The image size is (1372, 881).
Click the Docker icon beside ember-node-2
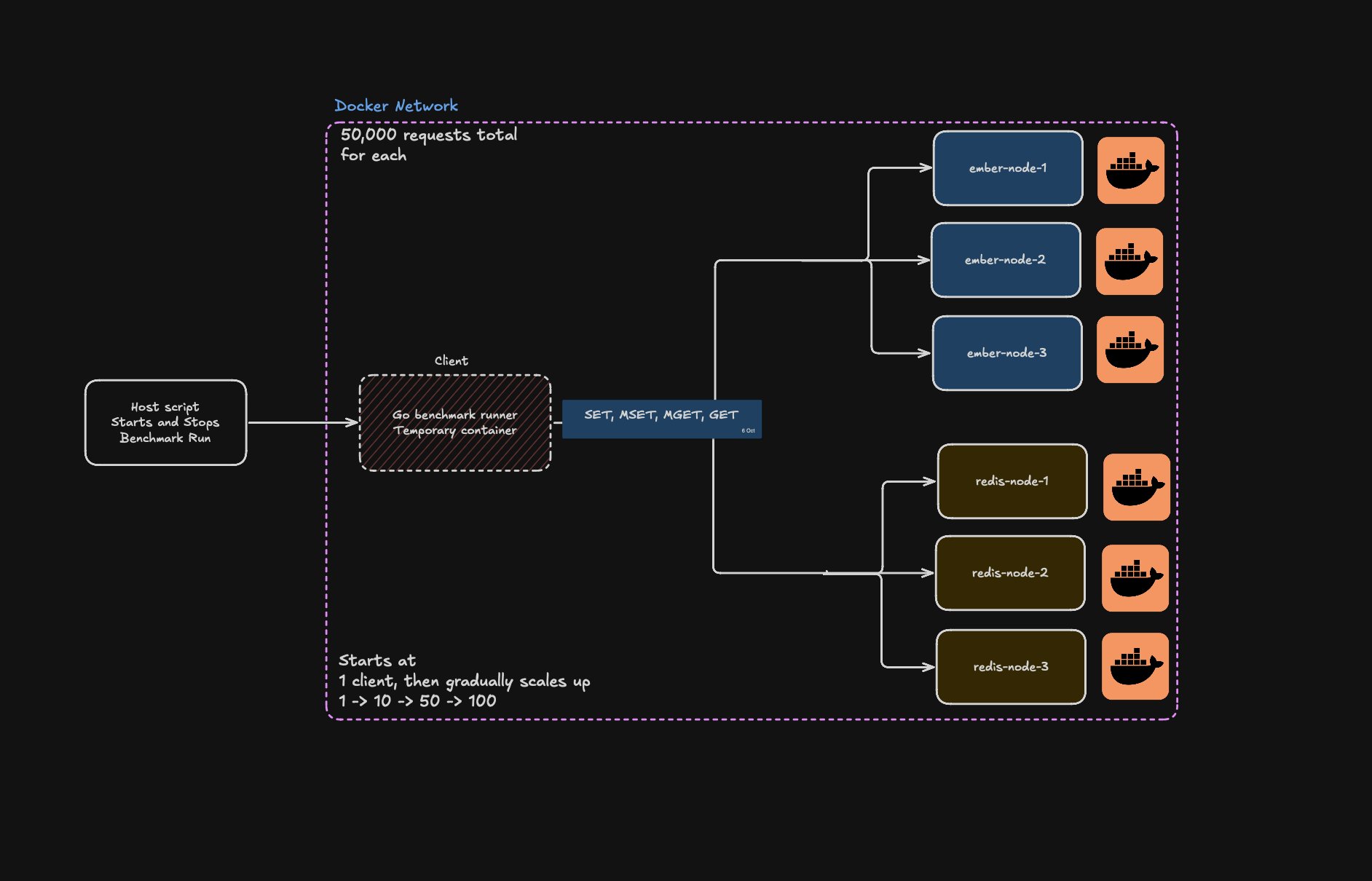1129,261
